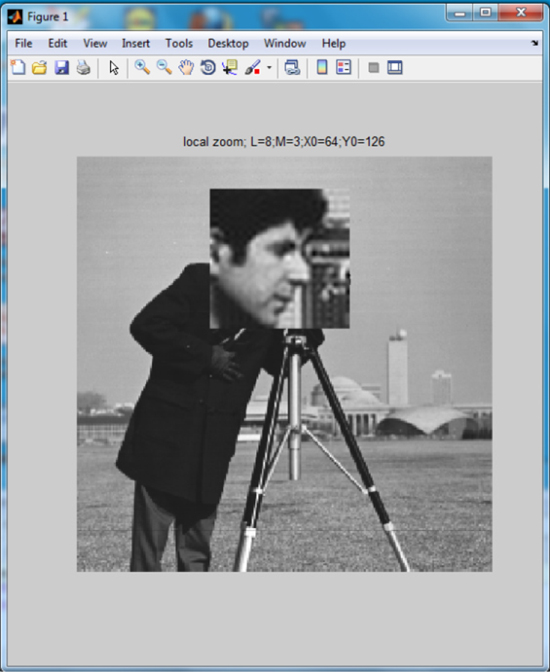Minimize the Figure 1 window

[x=460, y=12]
